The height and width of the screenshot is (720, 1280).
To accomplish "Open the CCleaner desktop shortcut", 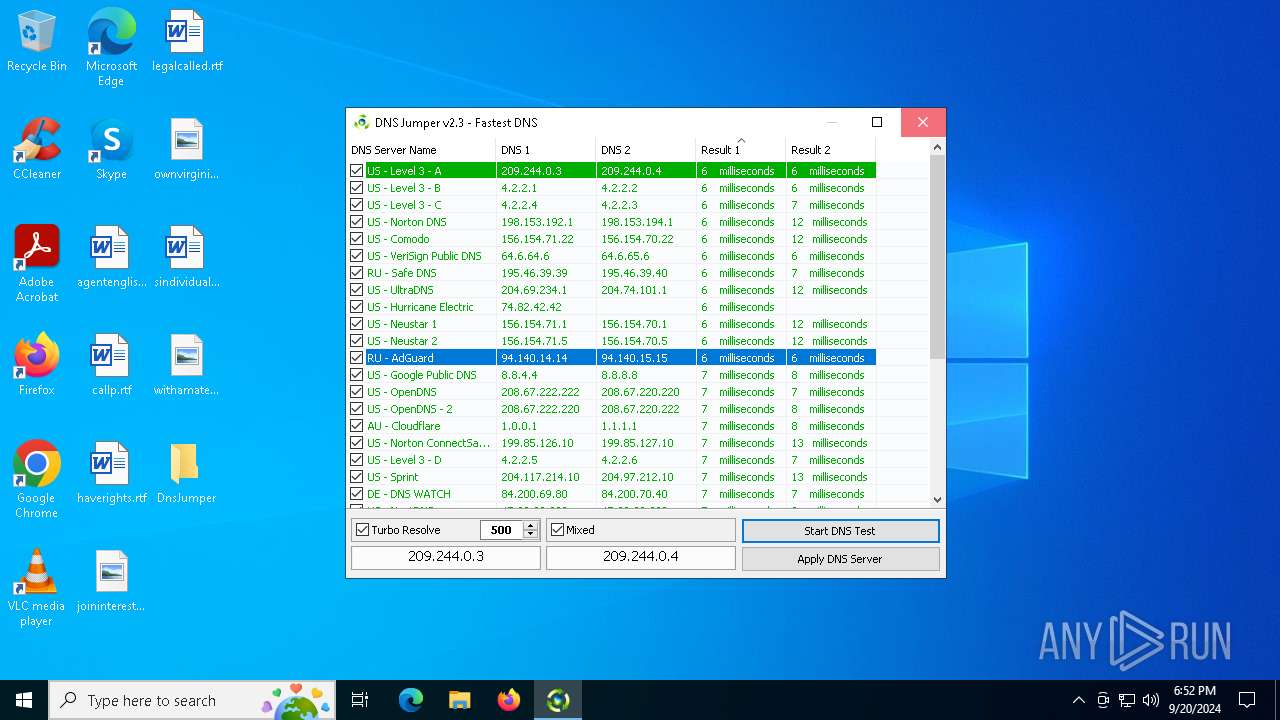I will click(37, 150).
